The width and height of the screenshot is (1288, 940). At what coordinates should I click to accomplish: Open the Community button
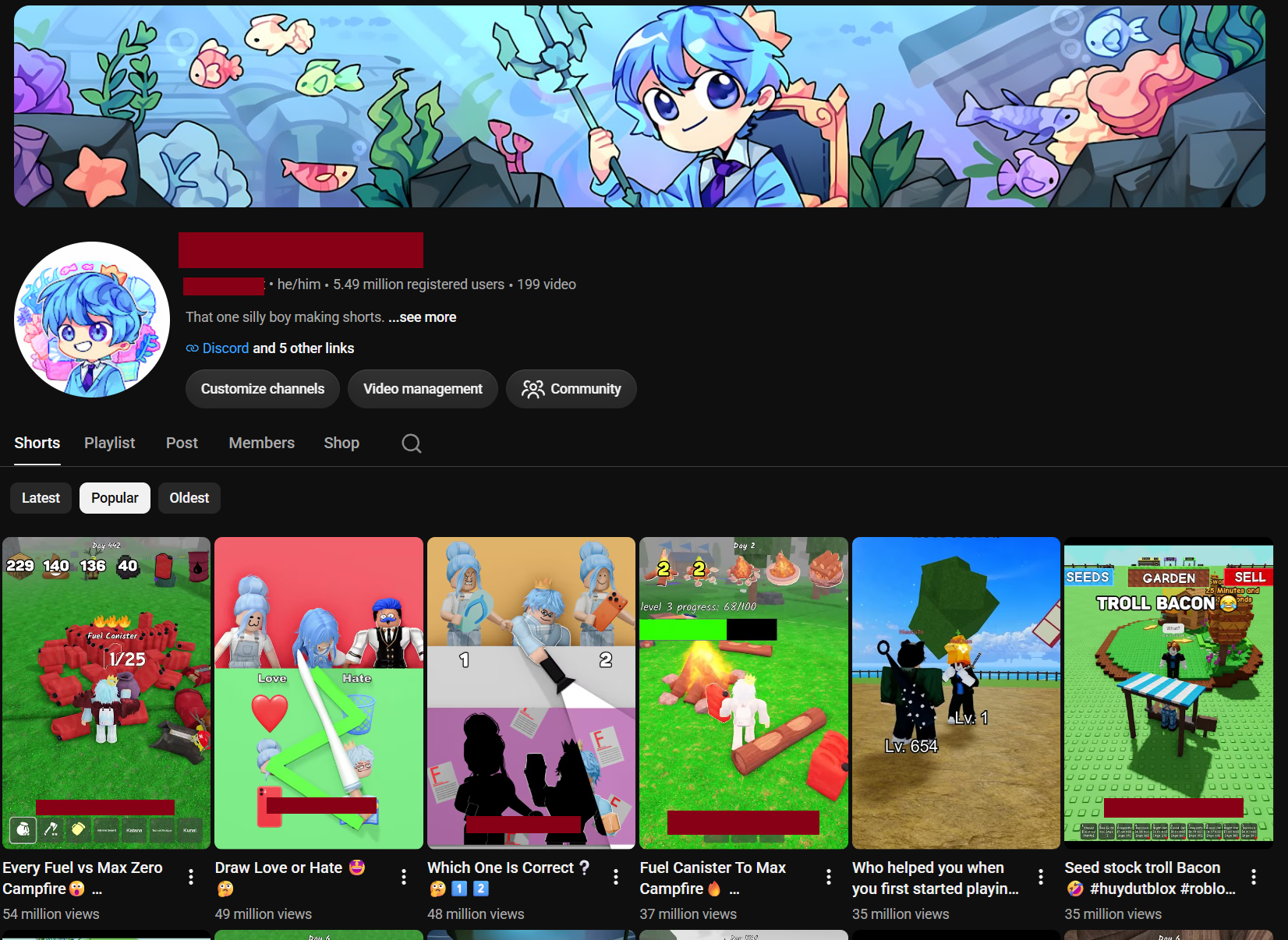(571, 389)
